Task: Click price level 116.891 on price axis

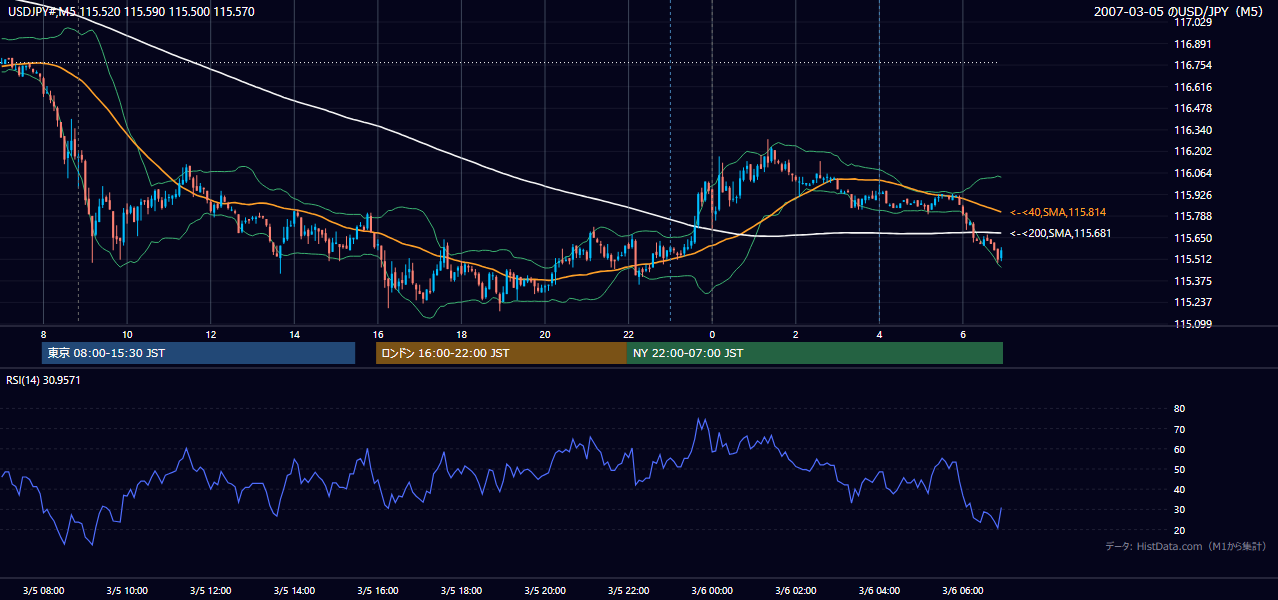Action: pos(1192,44)
